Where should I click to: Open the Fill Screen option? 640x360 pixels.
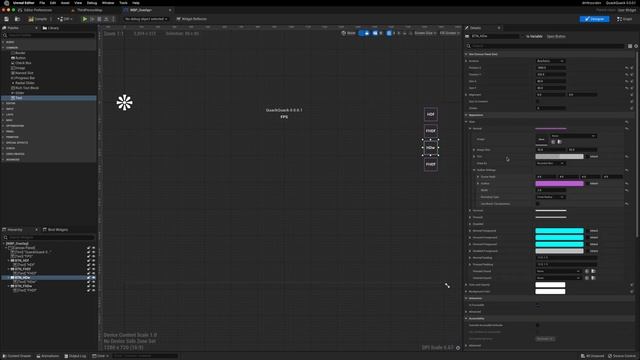point(449,33)
